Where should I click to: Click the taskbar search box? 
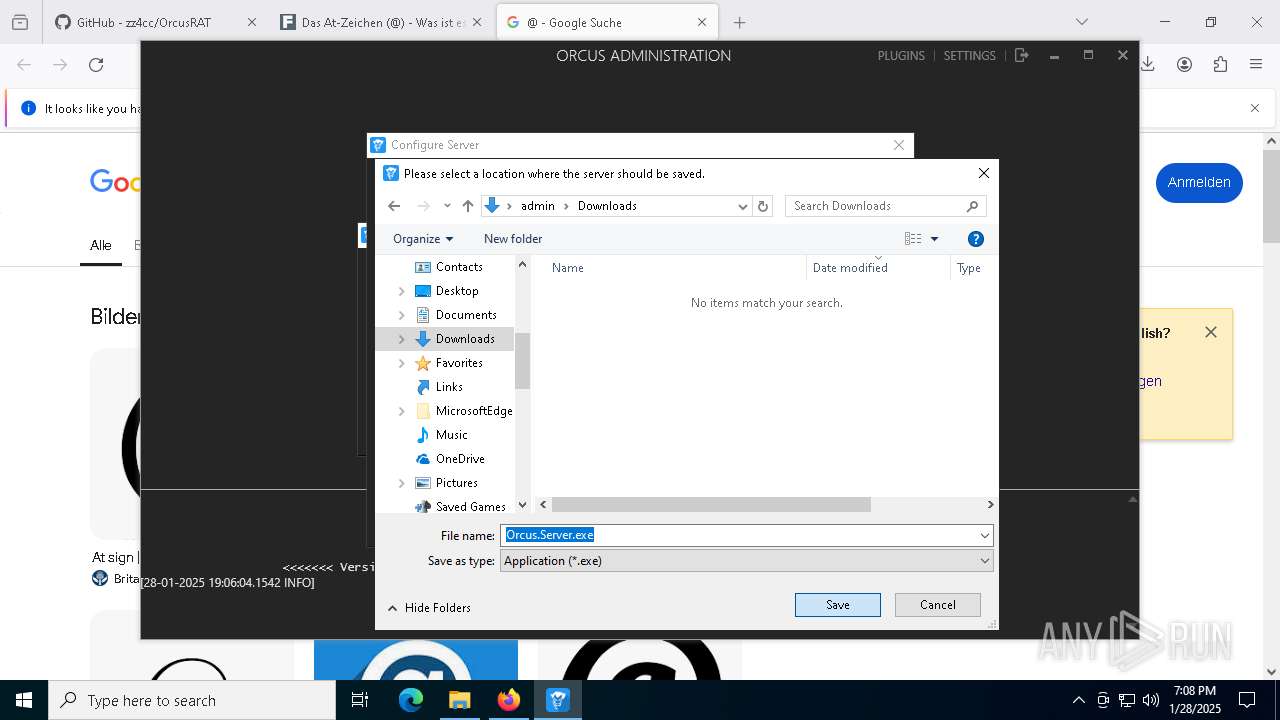[192, 700]
